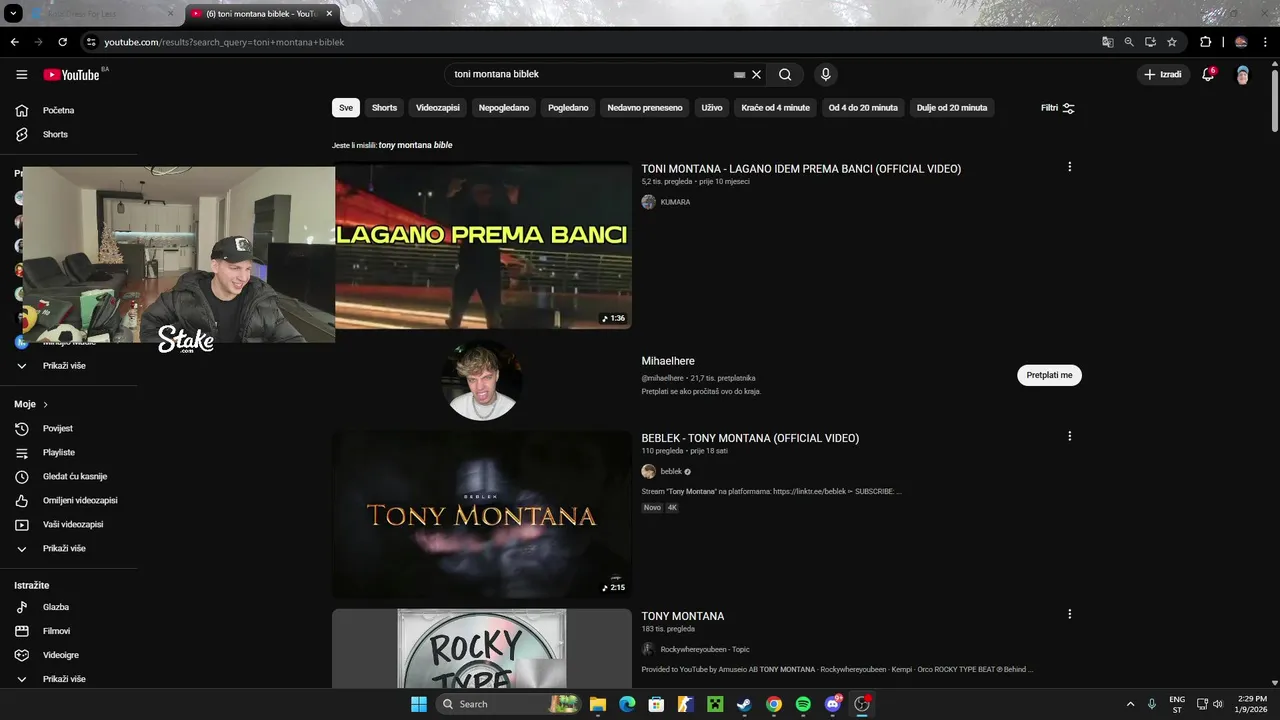Open options menu for TONY MONTANA Rocky video
The image size is (1280, 720).
pos(1069,614)
